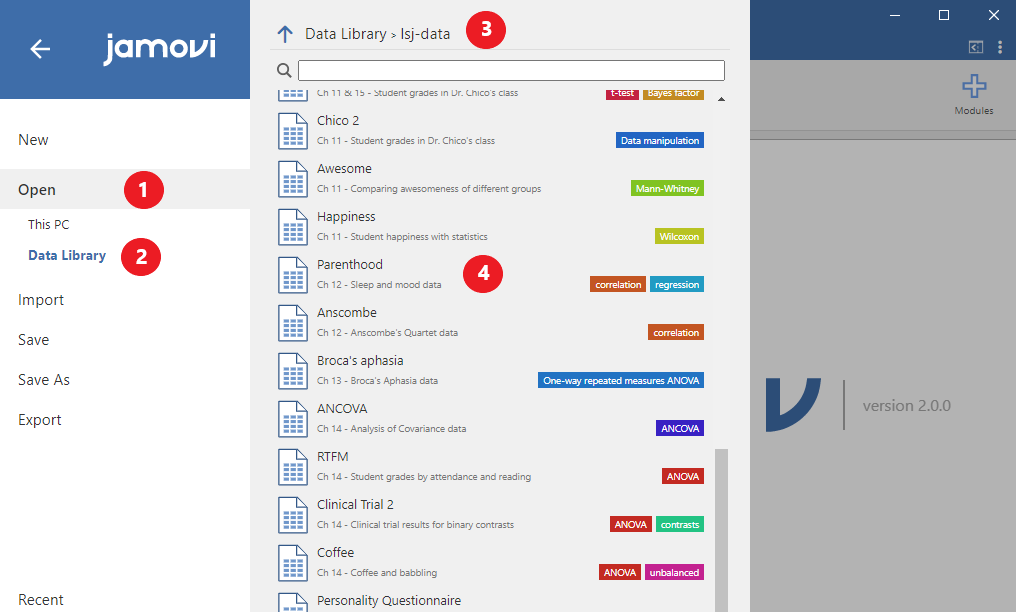The width and height of the screenshot is (1016, 612).
Task: Click 'Ch 14 - Coffee and babbling' description
Action: 376,572
